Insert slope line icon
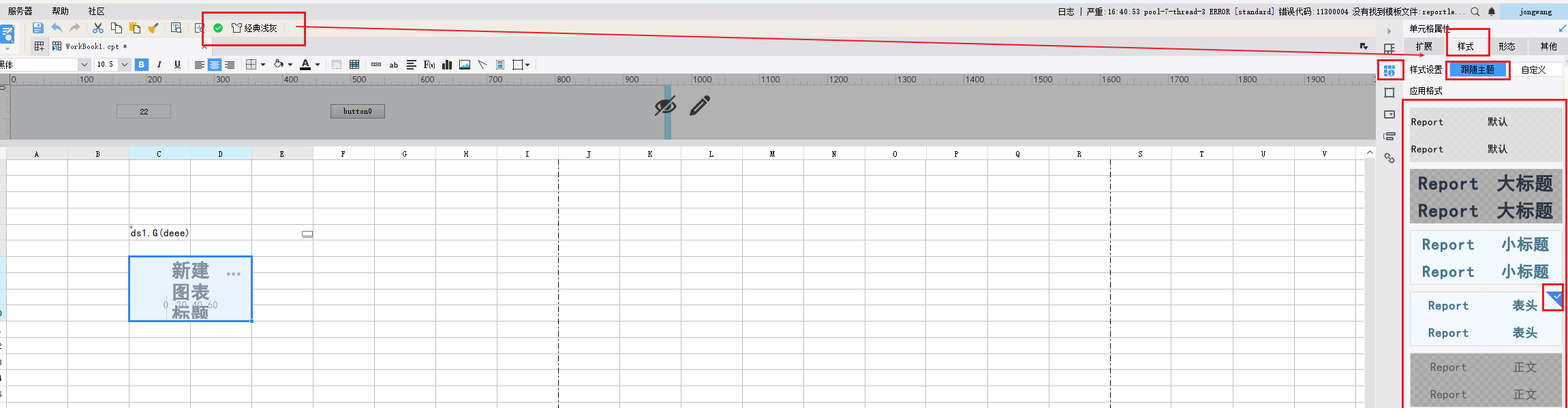This screenshot has height=408, width=1568. pos(482,65)
